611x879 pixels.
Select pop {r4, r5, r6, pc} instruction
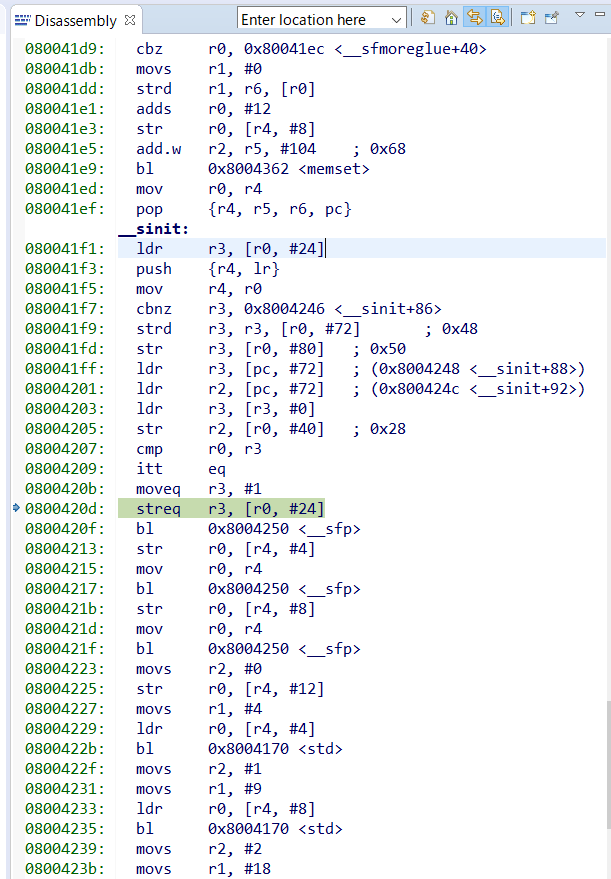click(x=244, y=209)
